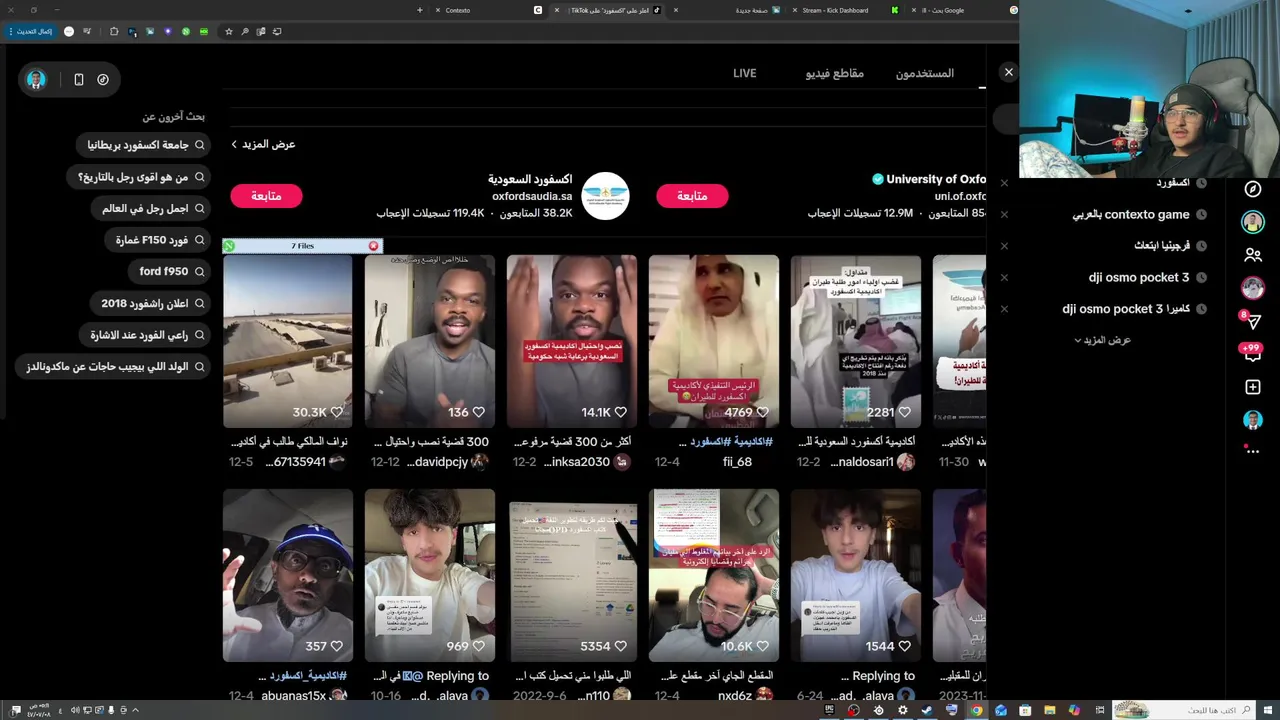Follow University of Oxford account

pos(692,196)
